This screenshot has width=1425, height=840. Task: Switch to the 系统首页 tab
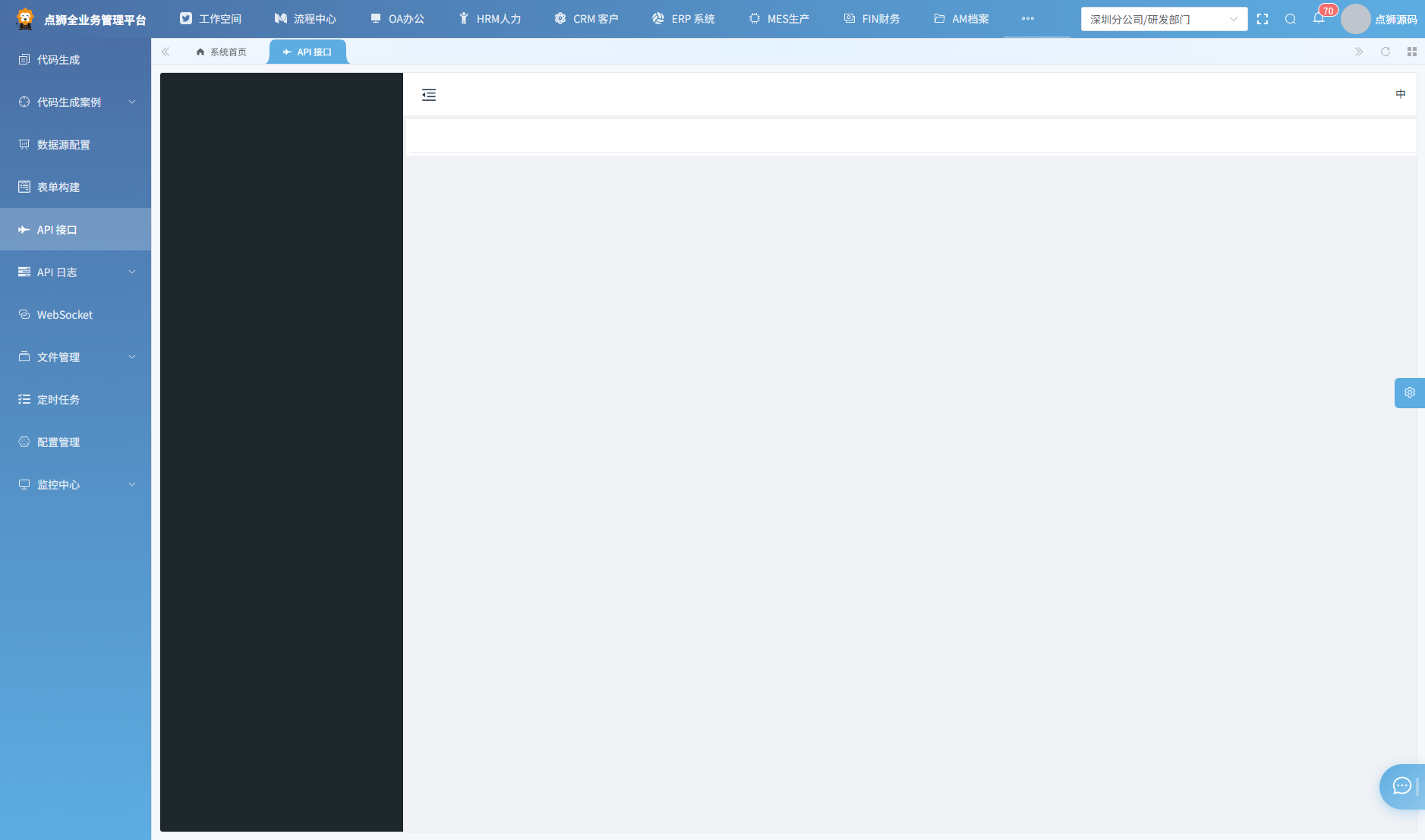(221, 52)
